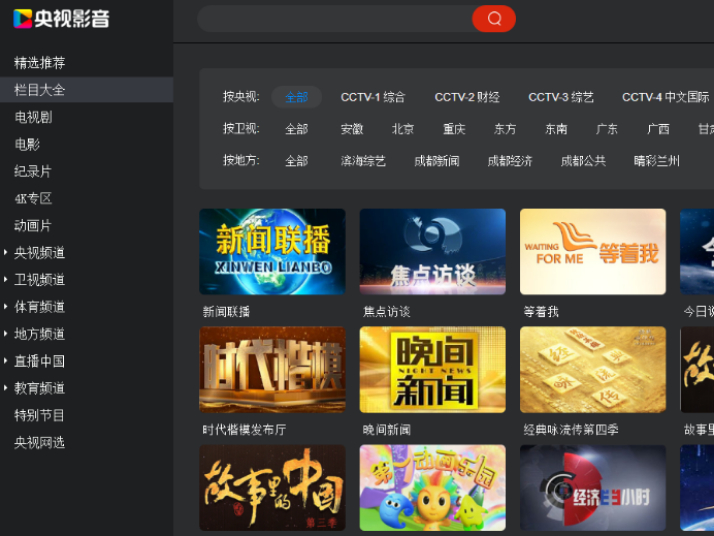Filter by CCTV-1 综合
The height and width of the screenshot is (536, 714).
point(372,97)
